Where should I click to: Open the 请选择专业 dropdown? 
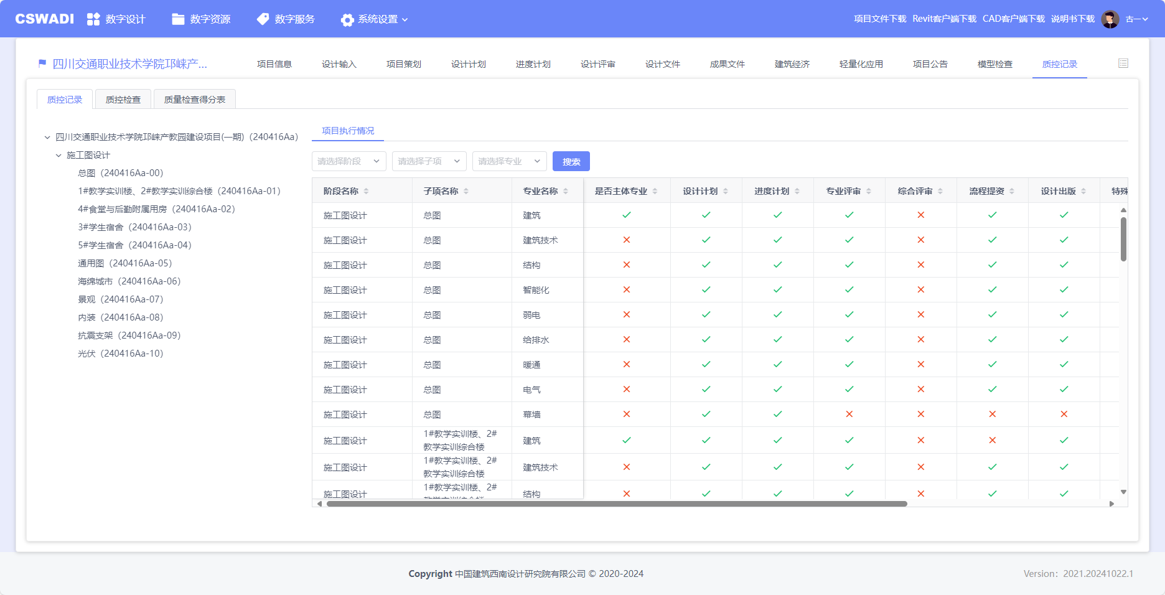pyautogui.click(x=508, y=161)
